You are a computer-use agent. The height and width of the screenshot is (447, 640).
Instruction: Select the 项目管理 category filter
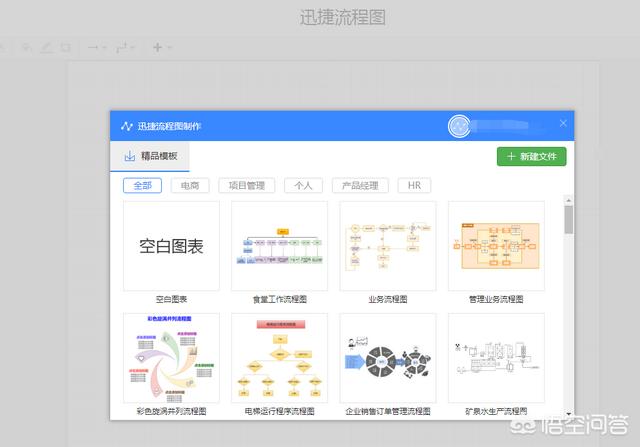point(247,186)
